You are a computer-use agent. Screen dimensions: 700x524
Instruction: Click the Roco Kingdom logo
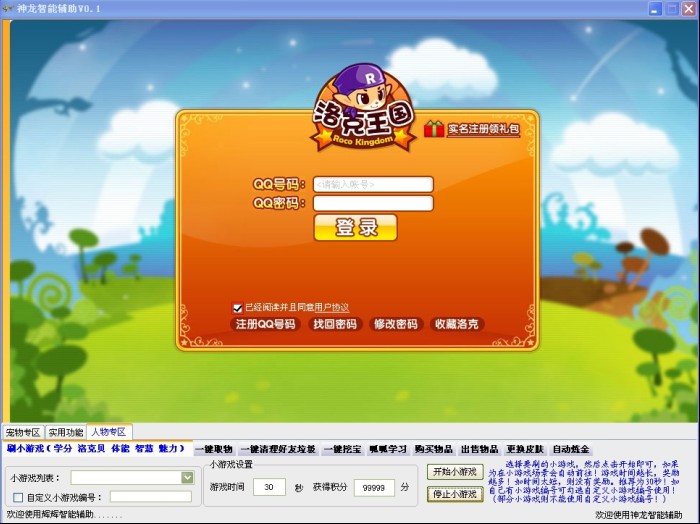coord(363,109)
